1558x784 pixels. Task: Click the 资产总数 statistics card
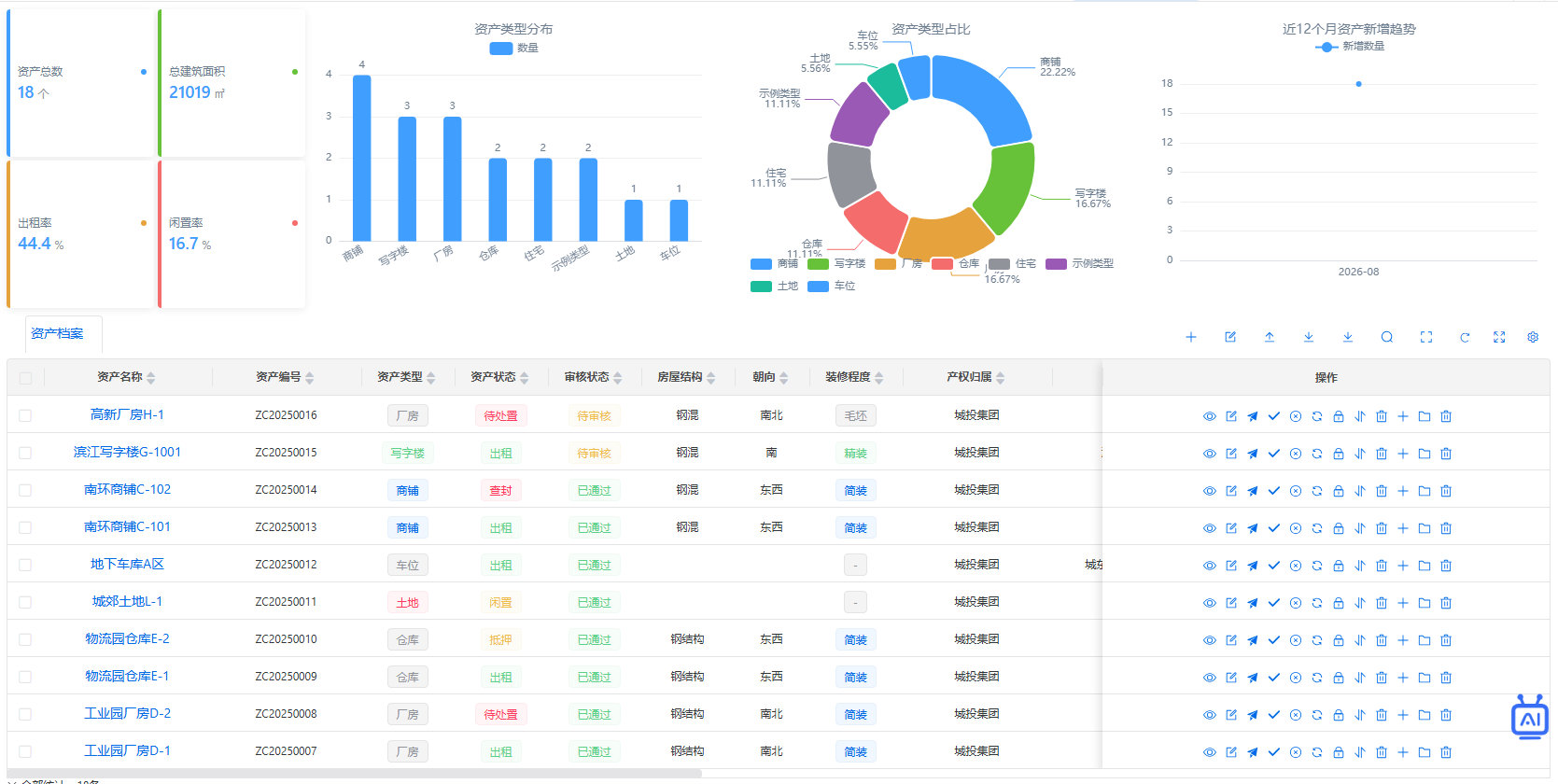pos(79,83)
